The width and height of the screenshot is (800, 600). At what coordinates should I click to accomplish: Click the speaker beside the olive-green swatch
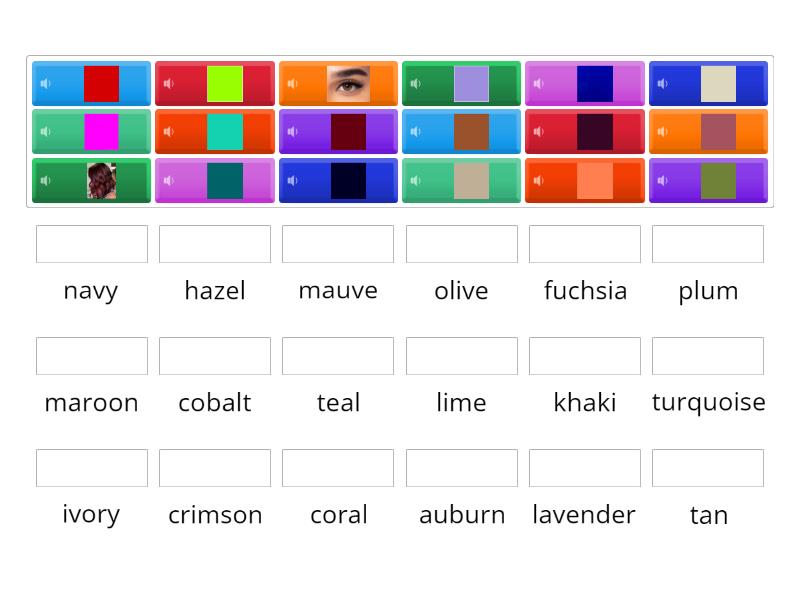661,180
